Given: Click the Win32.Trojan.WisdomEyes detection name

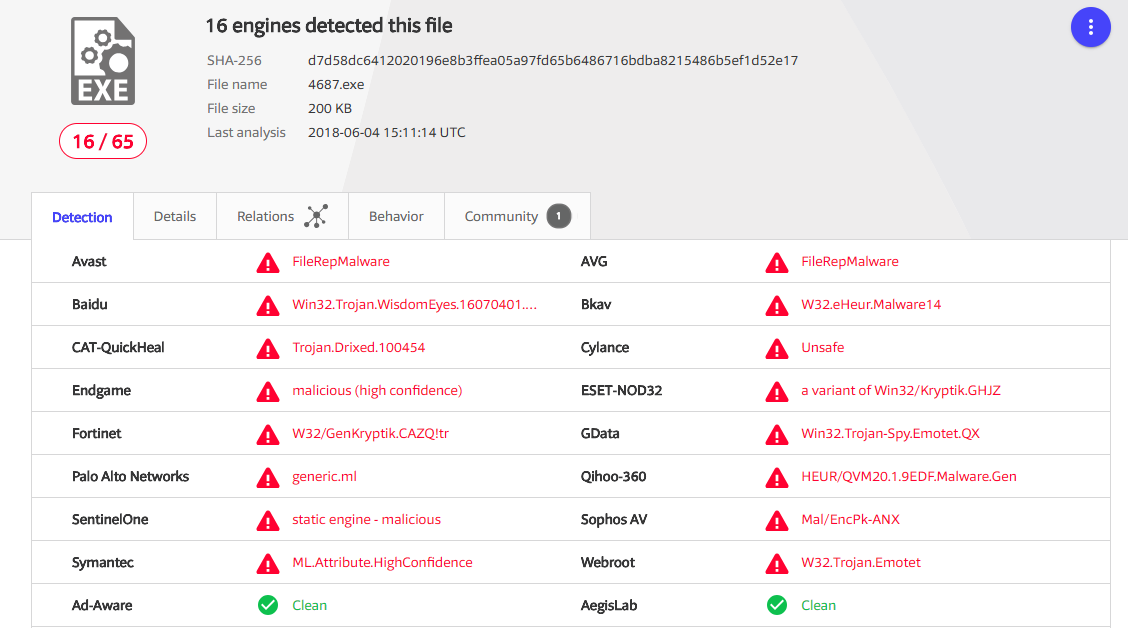Looking at the screenshot, I should point(414,304).
